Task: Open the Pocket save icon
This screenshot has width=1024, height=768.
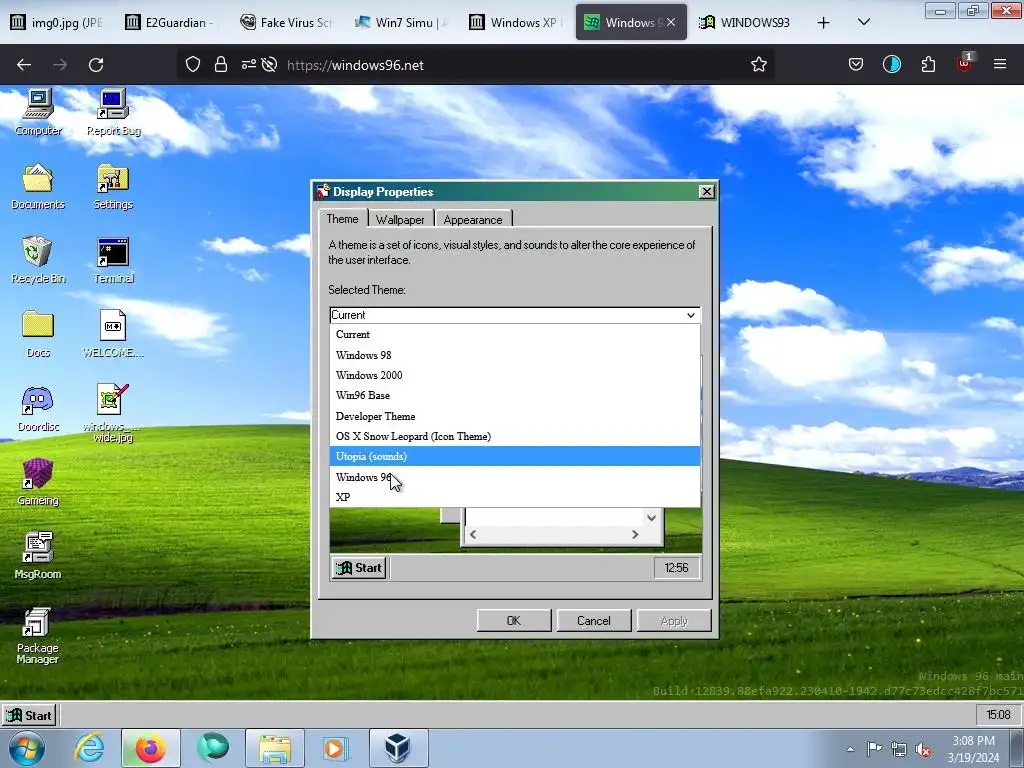Action: pyautogui.click(x=856, y=65)
